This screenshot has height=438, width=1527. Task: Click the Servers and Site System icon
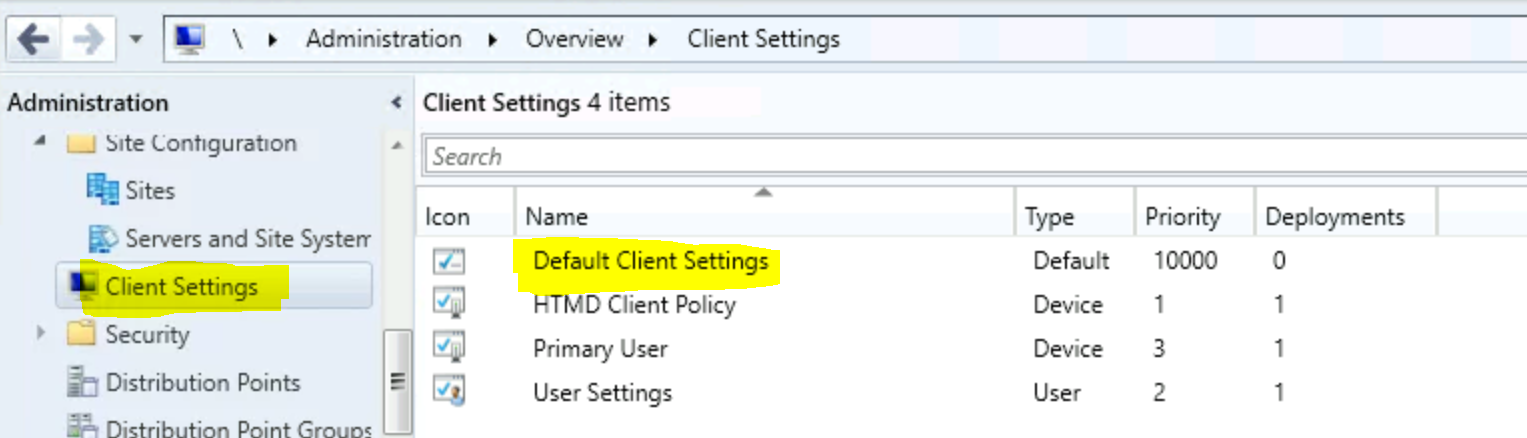103,238
